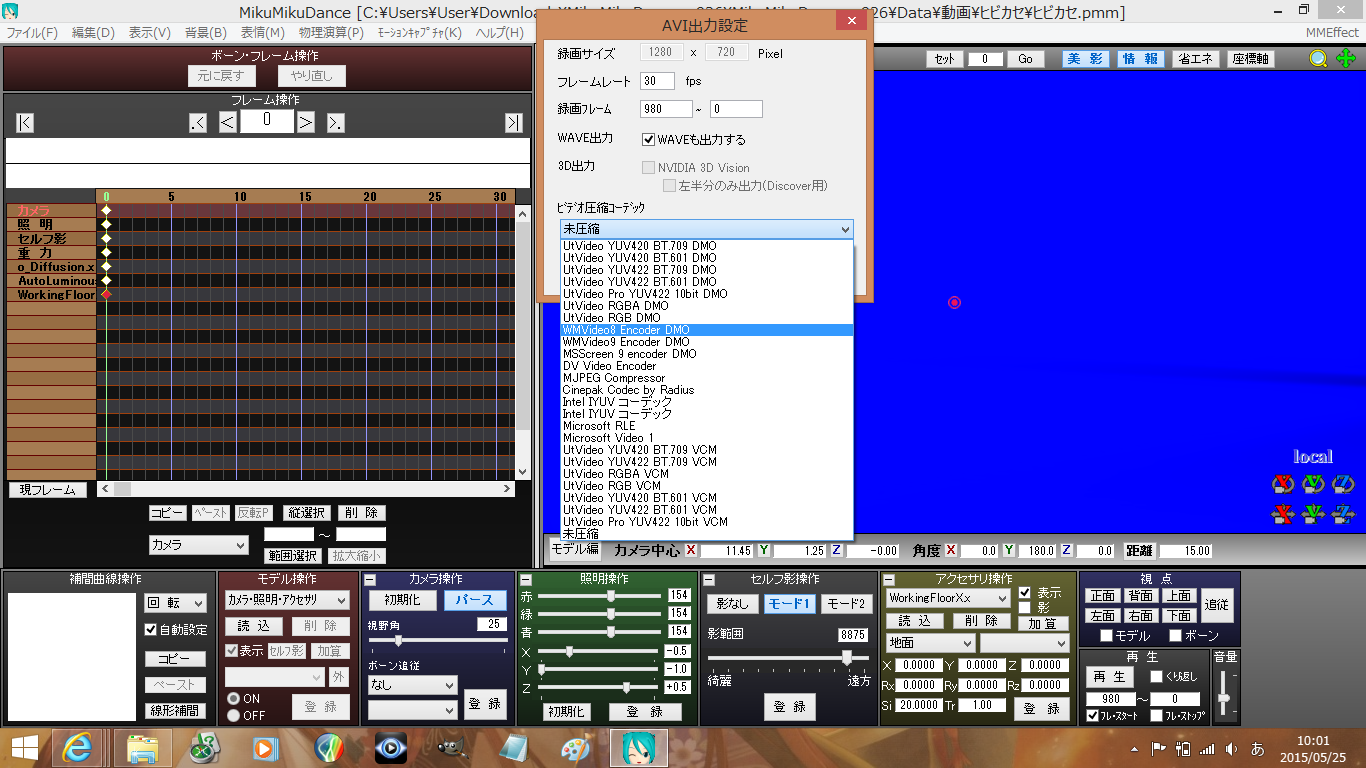Screen dimensions: 1366x768
Task: Click the green Y-axis move icon
Action: coord(1313,515)
